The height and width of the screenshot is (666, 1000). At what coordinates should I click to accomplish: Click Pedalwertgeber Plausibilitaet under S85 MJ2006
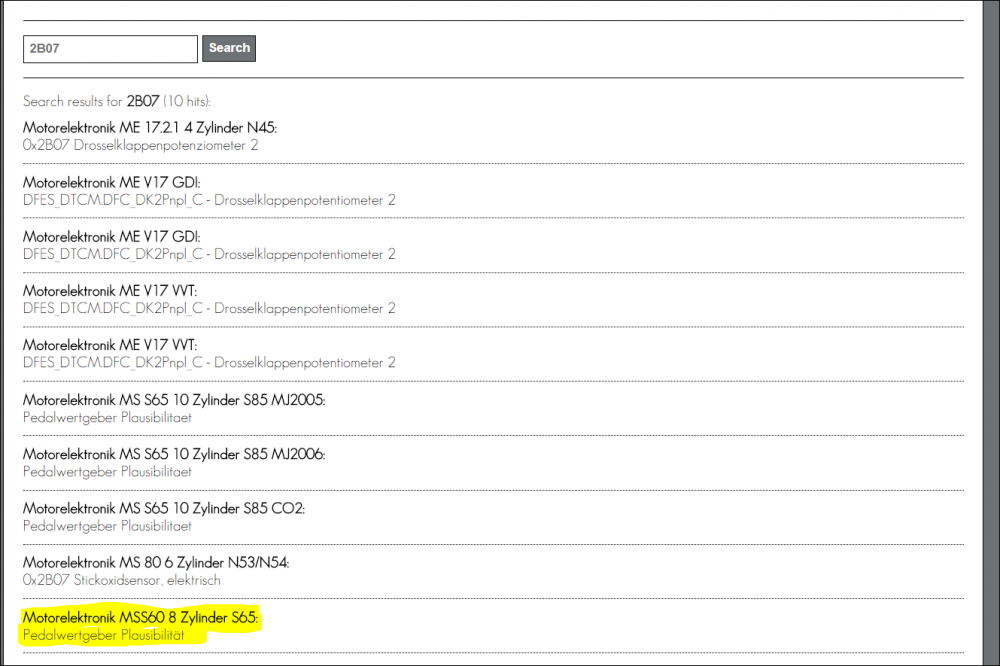tap(107, 472)
